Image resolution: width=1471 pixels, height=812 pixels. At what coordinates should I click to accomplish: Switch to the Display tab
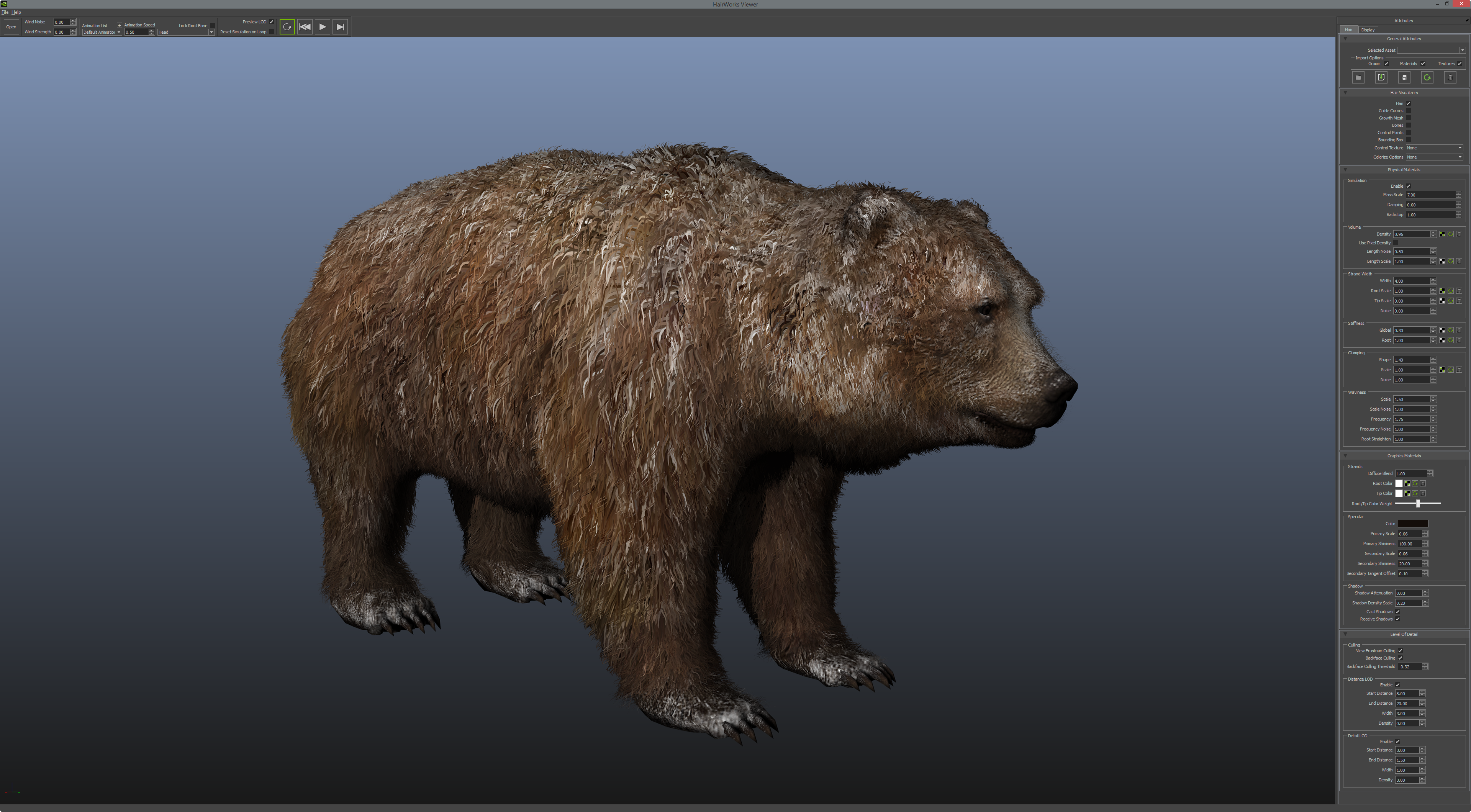[x=1368, y=30]
